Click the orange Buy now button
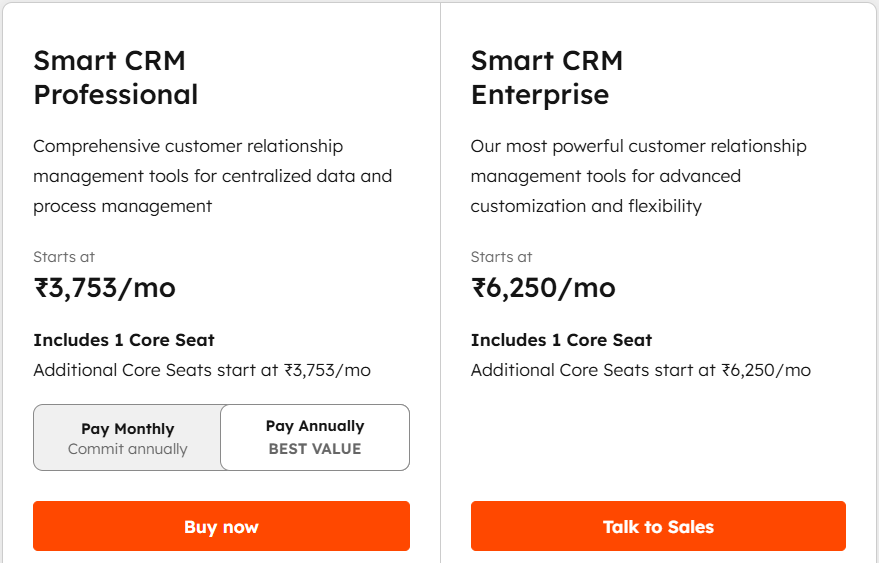This screenshot has width=879, height=563. point(221,526)
